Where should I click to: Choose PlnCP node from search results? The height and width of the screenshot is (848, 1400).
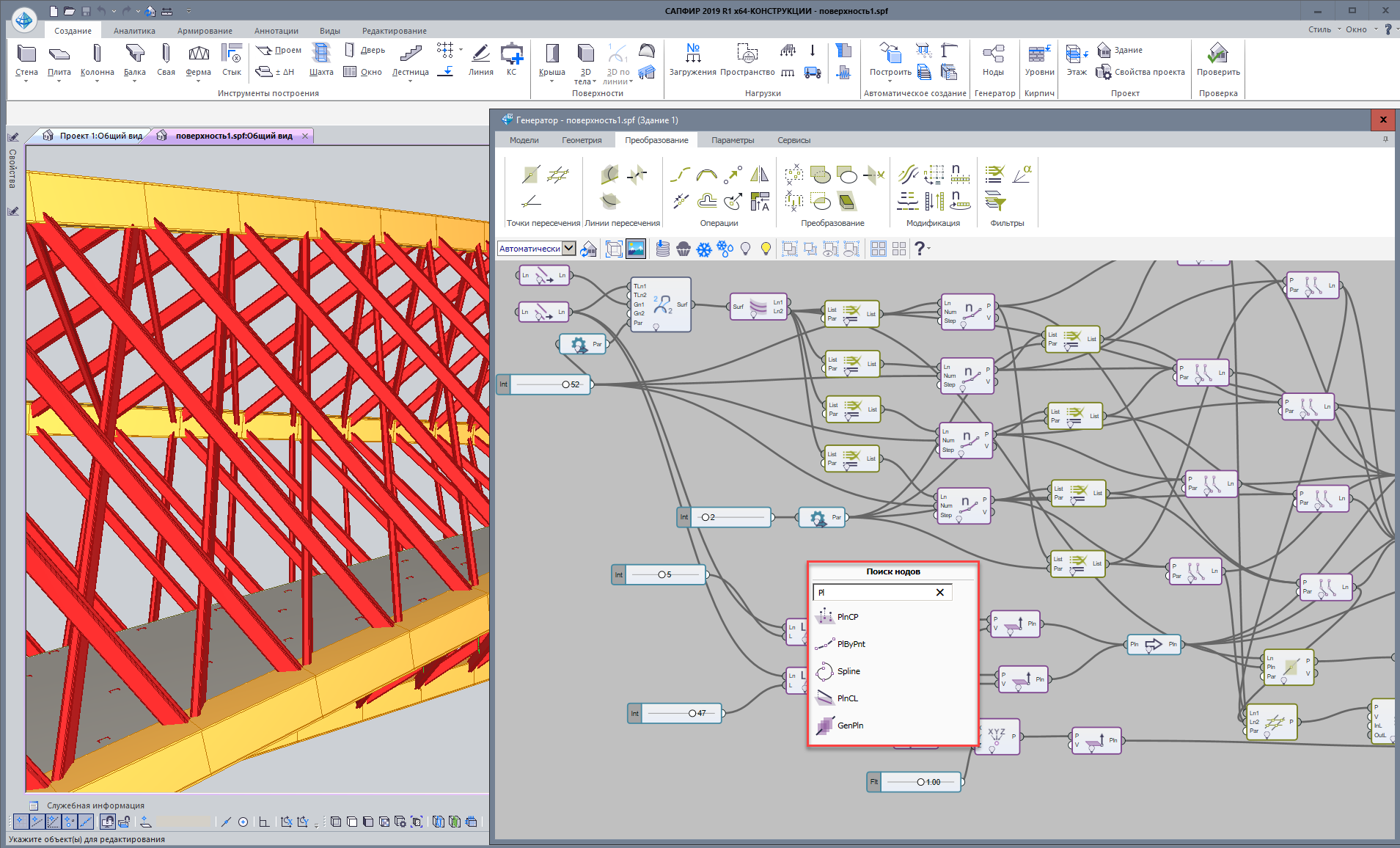click(x=847, y=617)
